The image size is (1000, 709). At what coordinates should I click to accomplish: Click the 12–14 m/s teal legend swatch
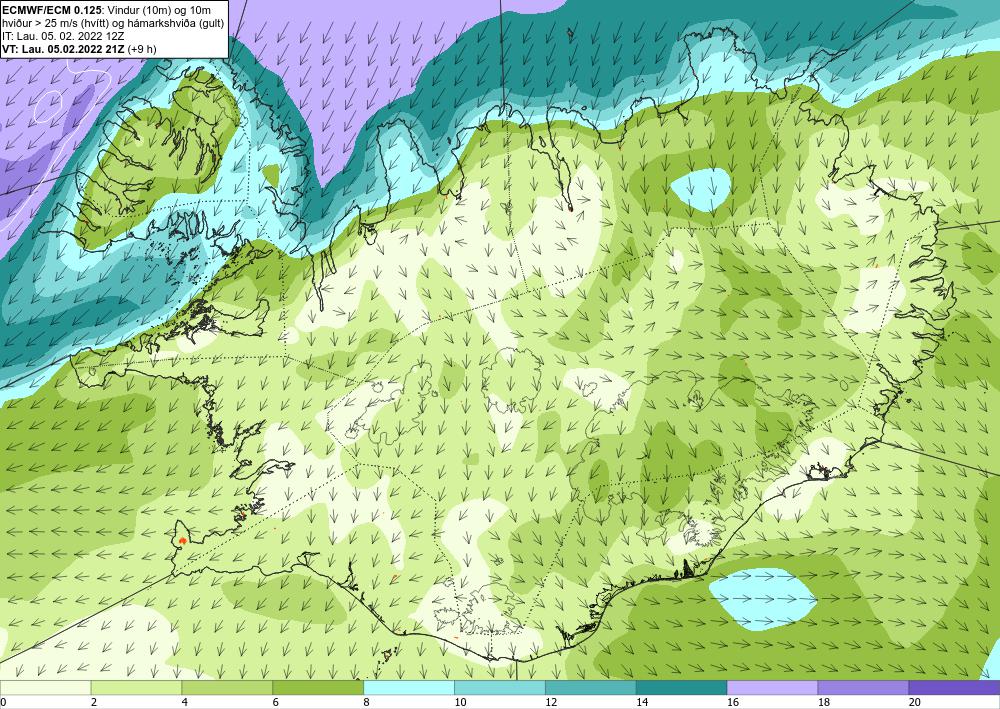coord(591,688)
